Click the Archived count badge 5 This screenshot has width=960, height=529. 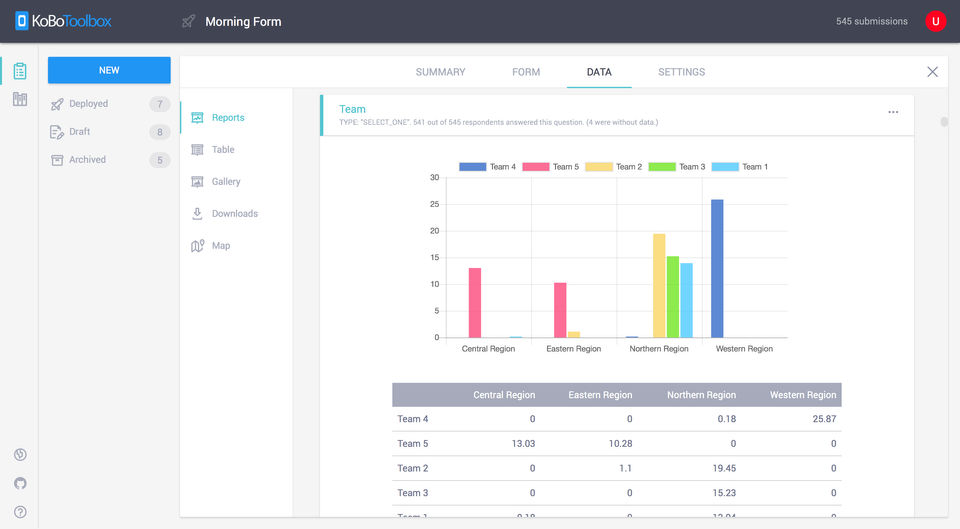click(x=159, y=160)
